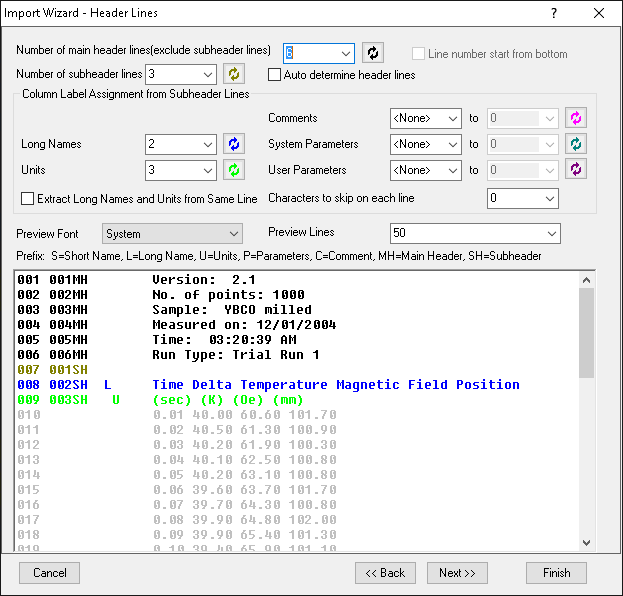Viewport: 623px width, 596px height.
Task: Click preview scrollbar up arrow
Action: coord(586,280)
